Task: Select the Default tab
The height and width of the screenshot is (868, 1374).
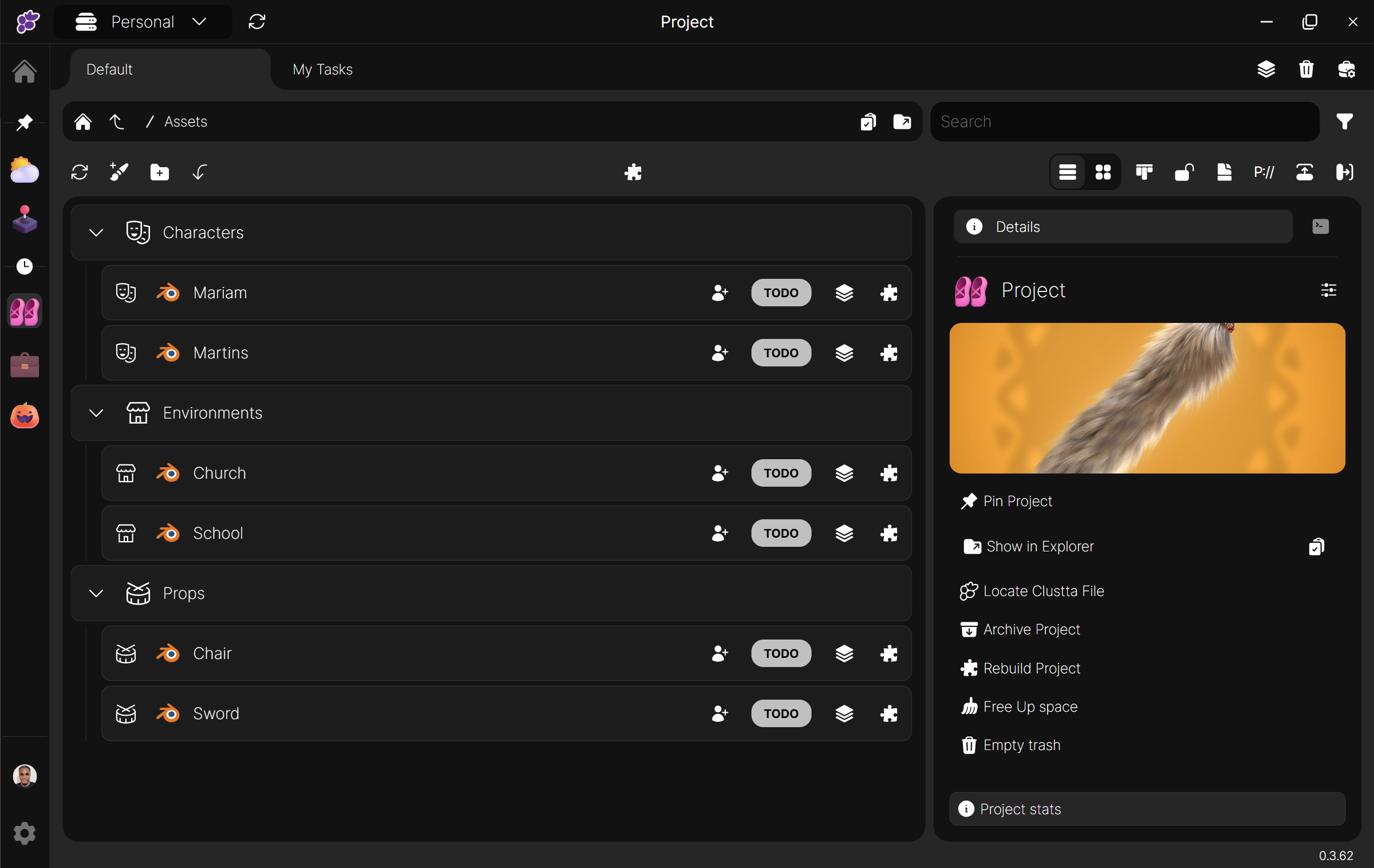Action: coord(109,69)
